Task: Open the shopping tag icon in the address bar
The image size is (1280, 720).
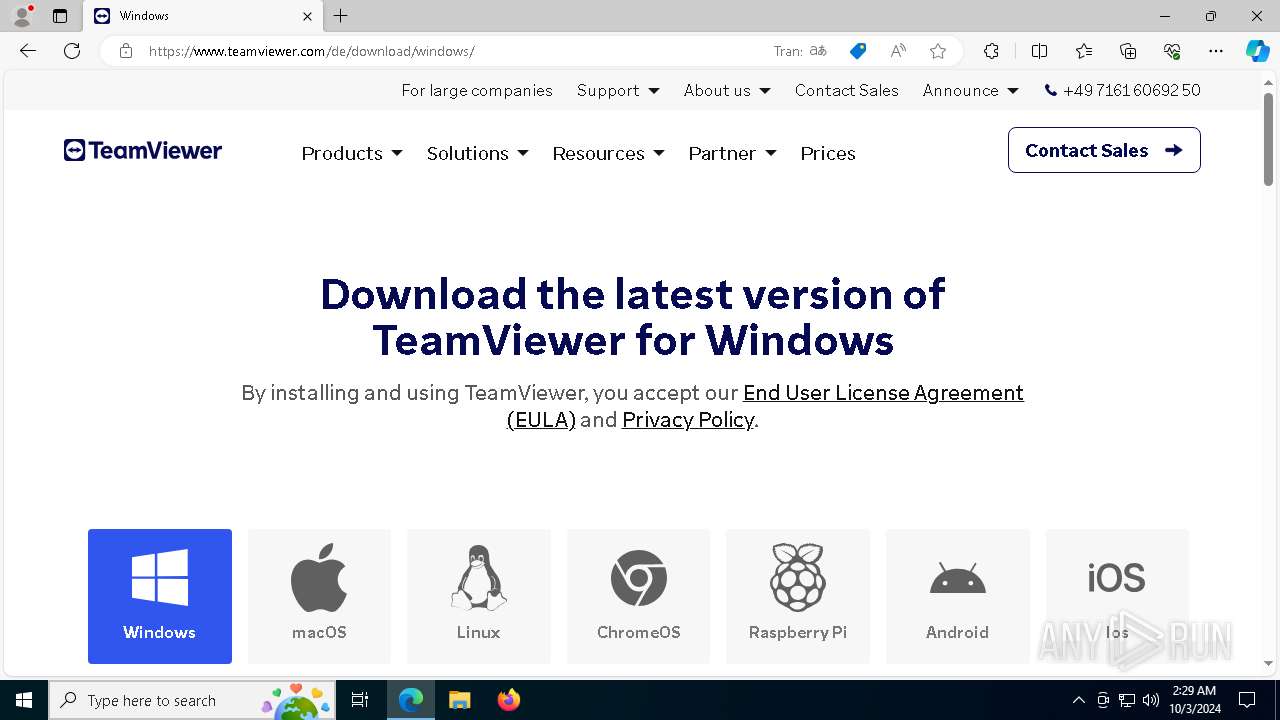Action: point(858,51)
